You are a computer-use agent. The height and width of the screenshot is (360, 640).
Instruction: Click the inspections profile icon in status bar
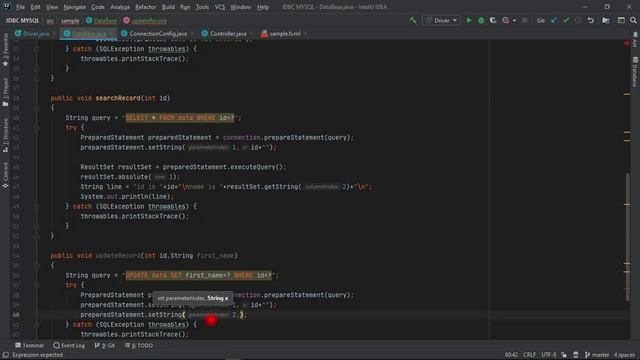click(576, 355)
